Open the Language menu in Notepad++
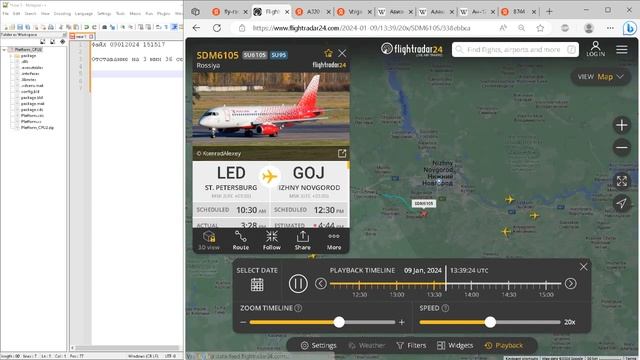 [x=84, y=13]
